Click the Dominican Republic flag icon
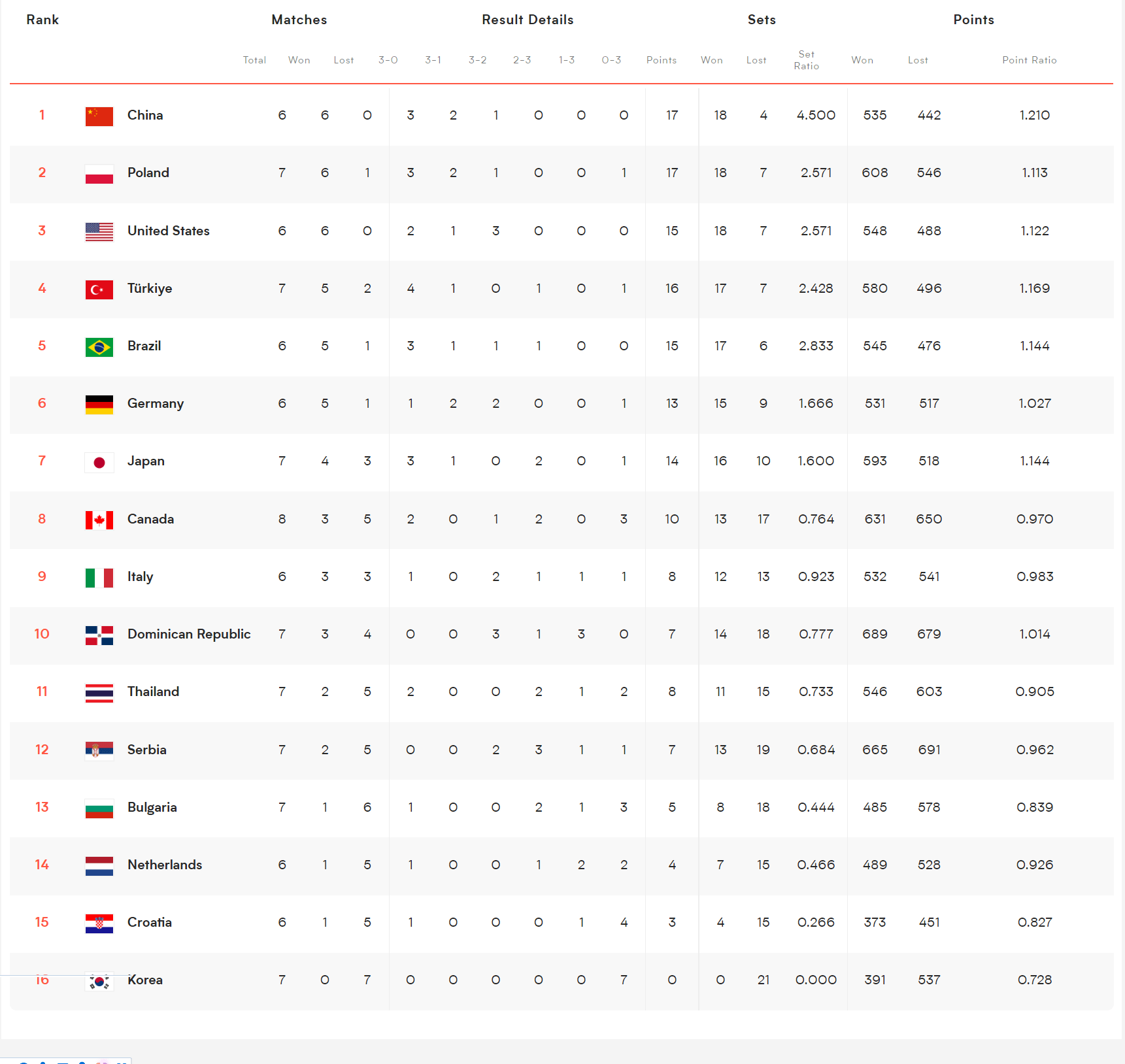Screen dimensions: 1125x1064 [x=99, y=635]
